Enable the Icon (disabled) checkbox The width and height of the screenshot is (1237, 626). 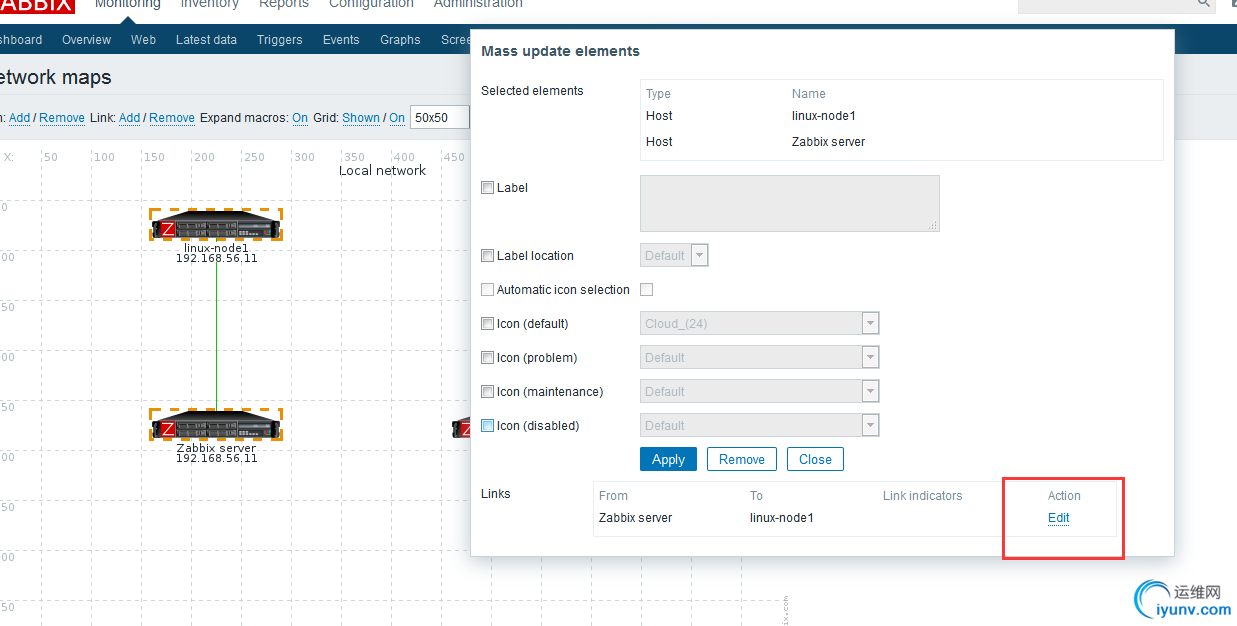pyautogui.click(x=488, y=426)
